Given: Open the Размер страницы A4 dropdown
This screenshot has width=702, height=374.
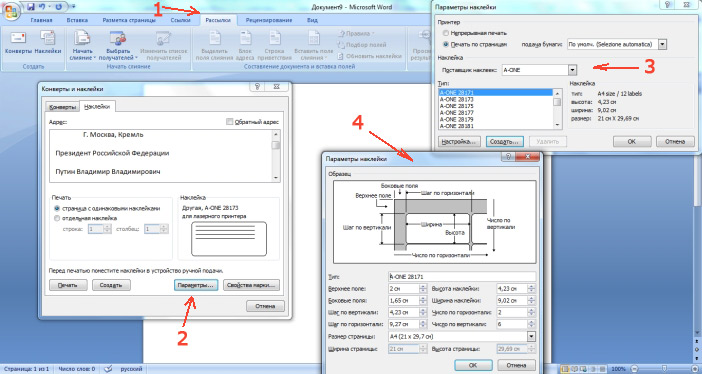Looking at the screenshot, I should click(531, 336).
